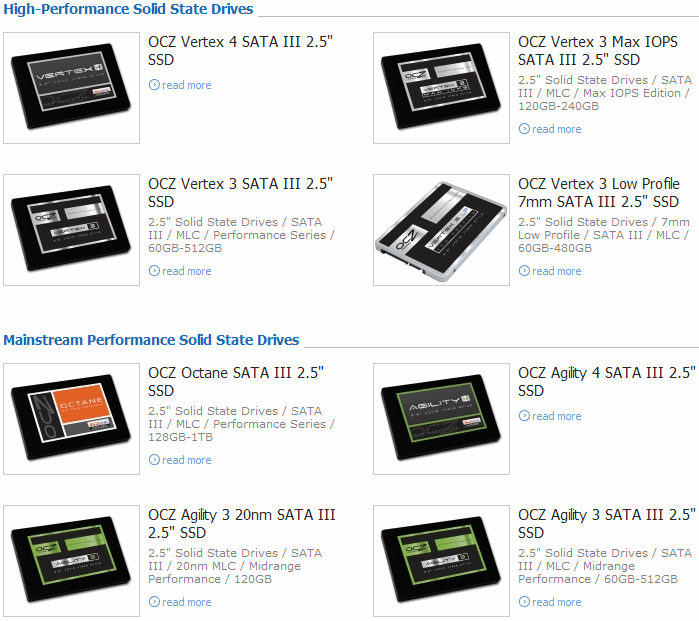The width and height of the screenshot is (699, 621).
Task: Open the Agility 3 20nm product image
Action: 71,561
